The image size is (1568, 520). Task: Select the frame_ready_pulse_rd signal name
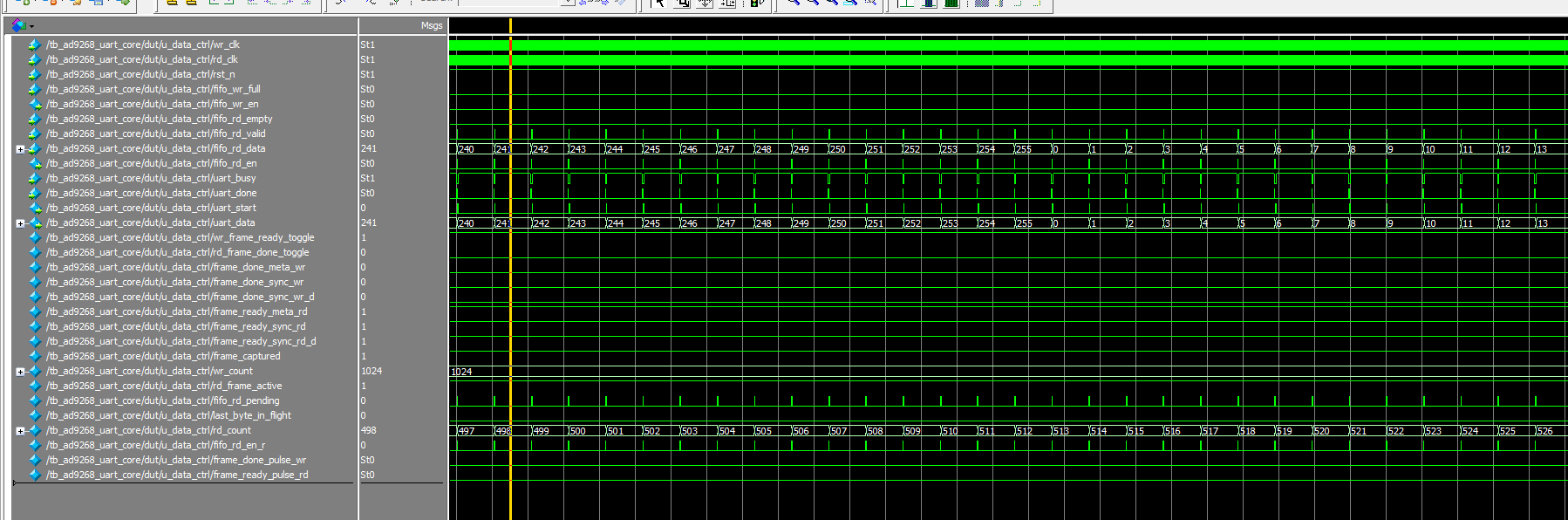(177, 475)
